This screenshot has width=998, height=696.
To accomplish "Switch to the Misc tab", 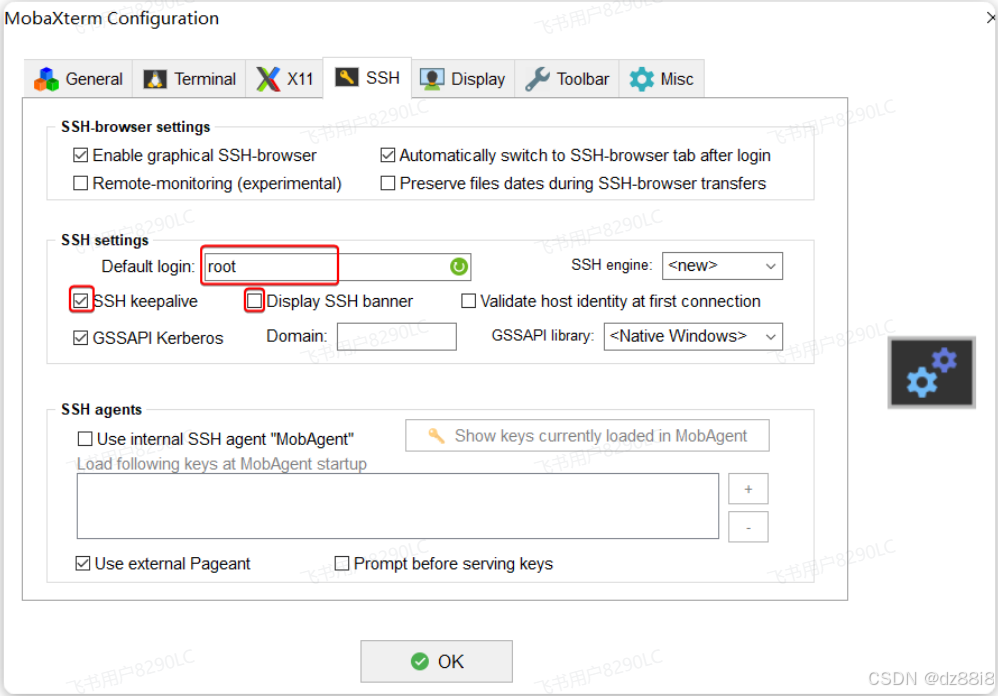I will (x=661, y=79).
